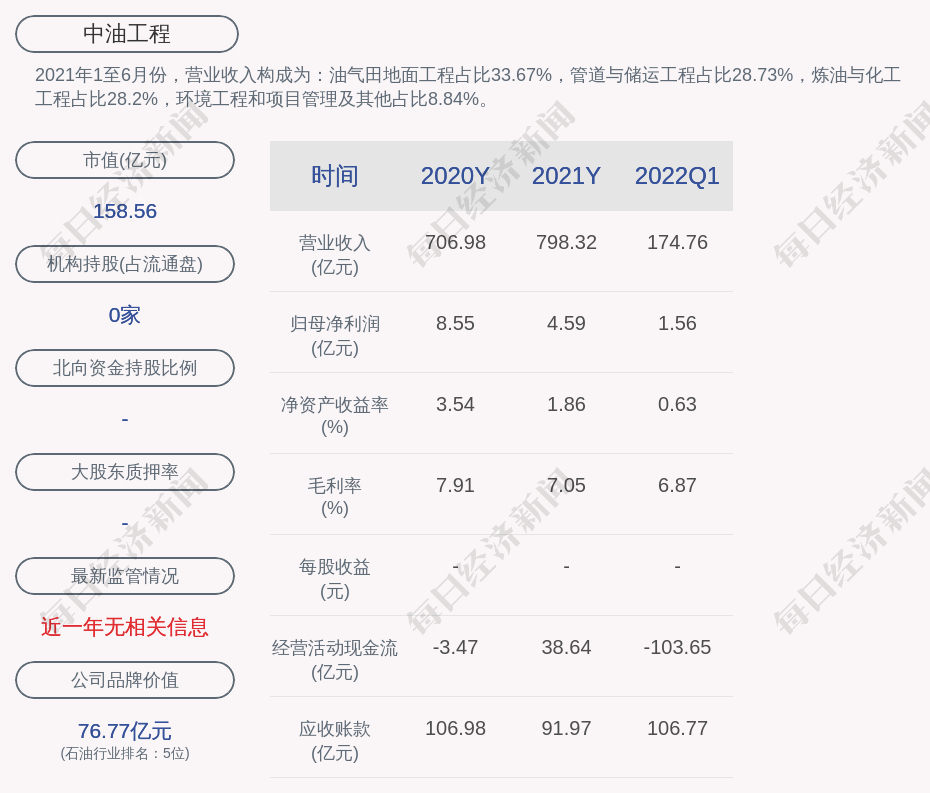Select the 应收账款 (亿元) row label
930x793 pixels.
(x=335, y=741)
